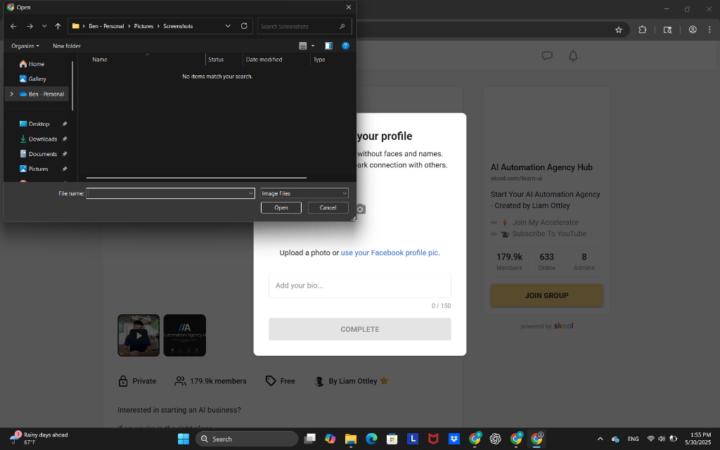720x450 pixels.
Task: Go up one folder level
Action: pos(58,26)
